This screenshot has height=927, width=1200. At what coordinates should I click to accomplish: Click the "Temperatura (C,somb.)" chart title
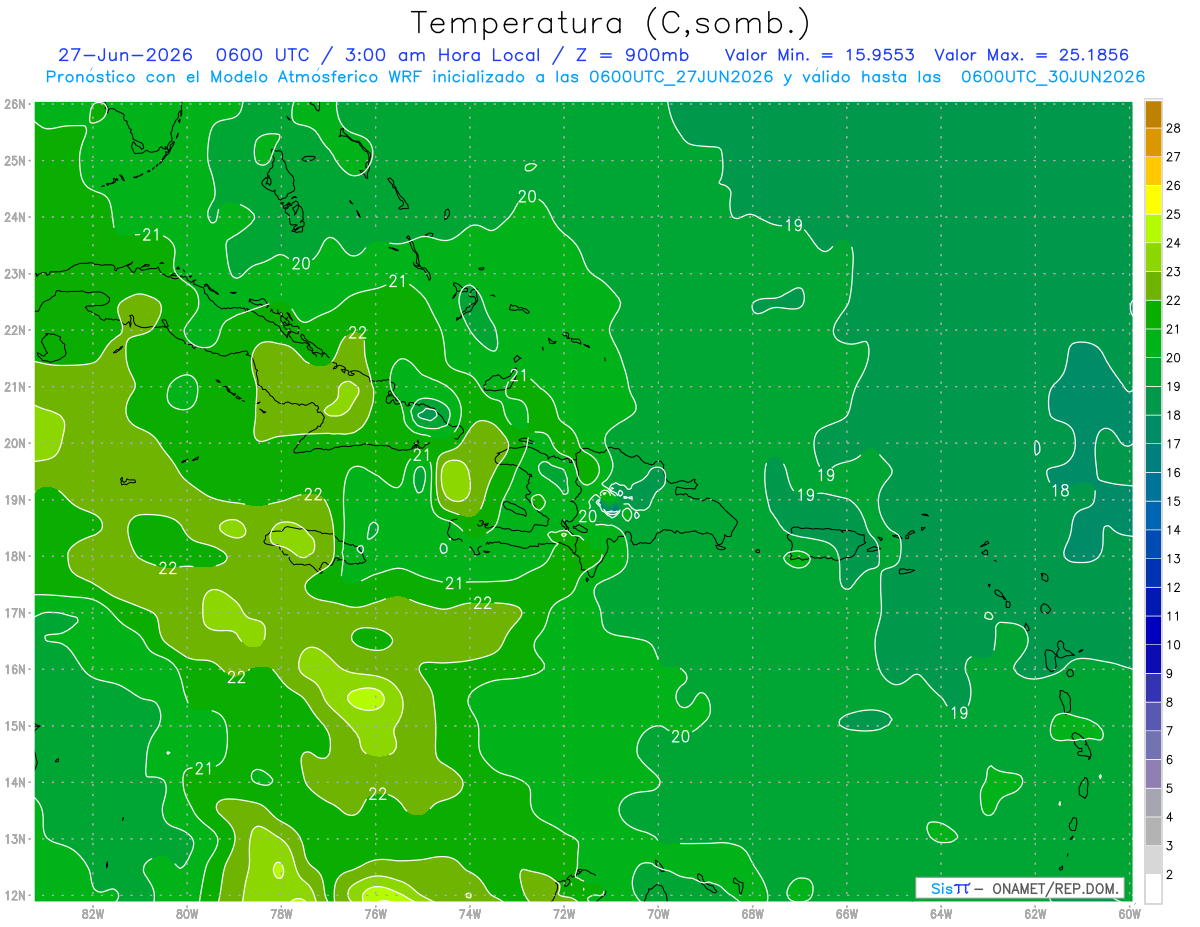[611, 23]
